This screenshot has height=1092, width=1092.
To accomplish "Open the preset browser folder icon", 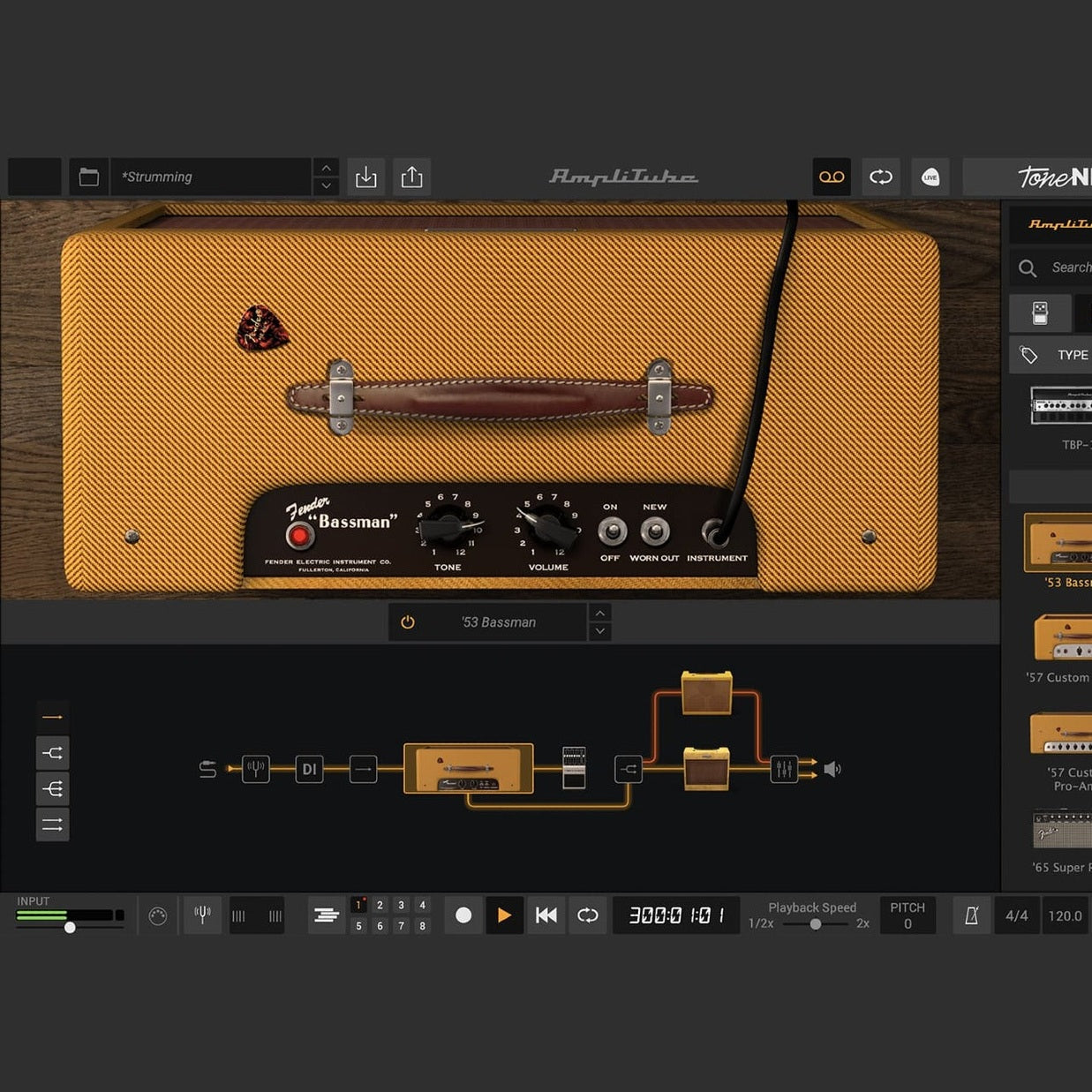I will (89, 177).
